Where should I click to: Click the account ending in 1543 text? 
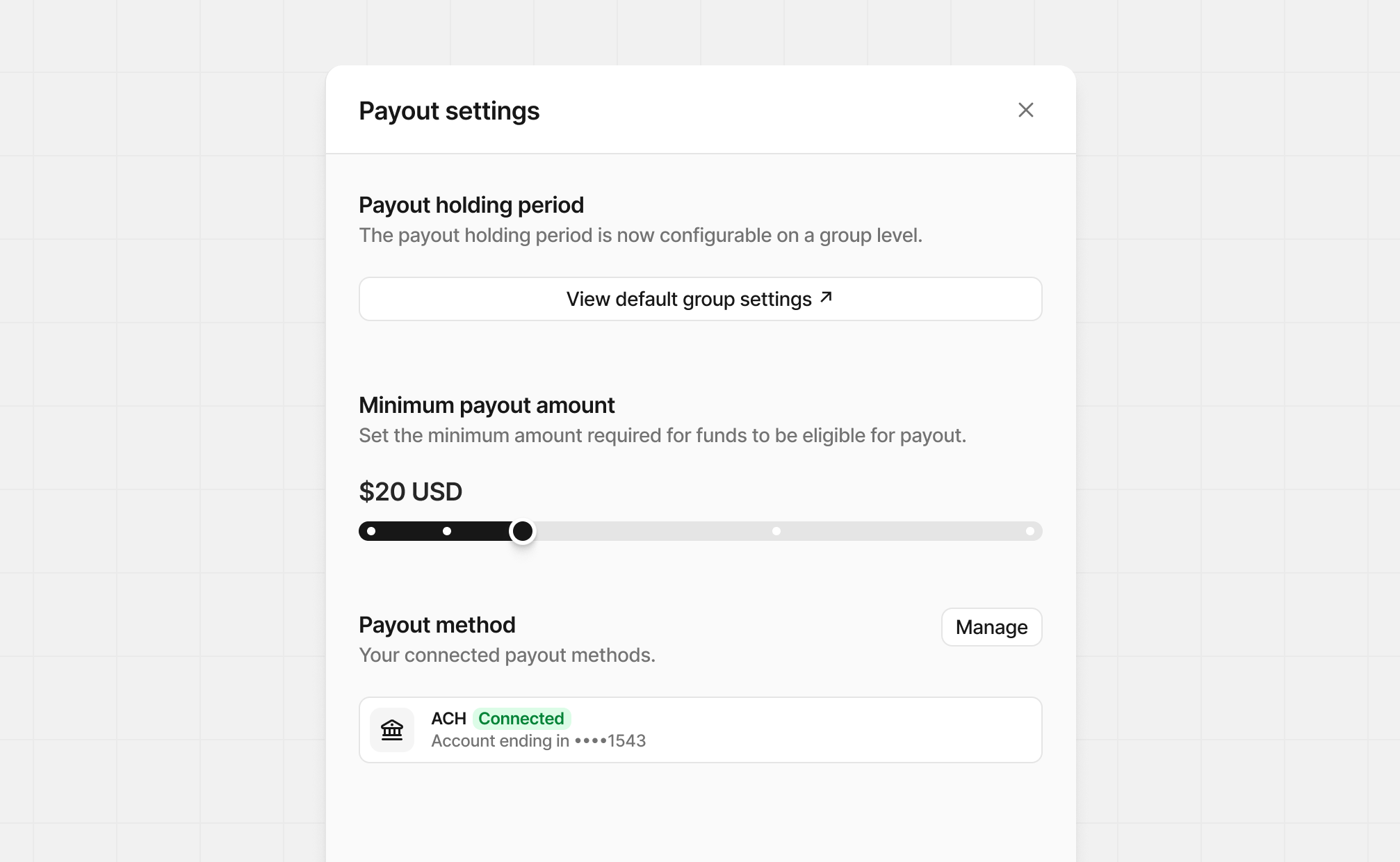click(539, 740)
